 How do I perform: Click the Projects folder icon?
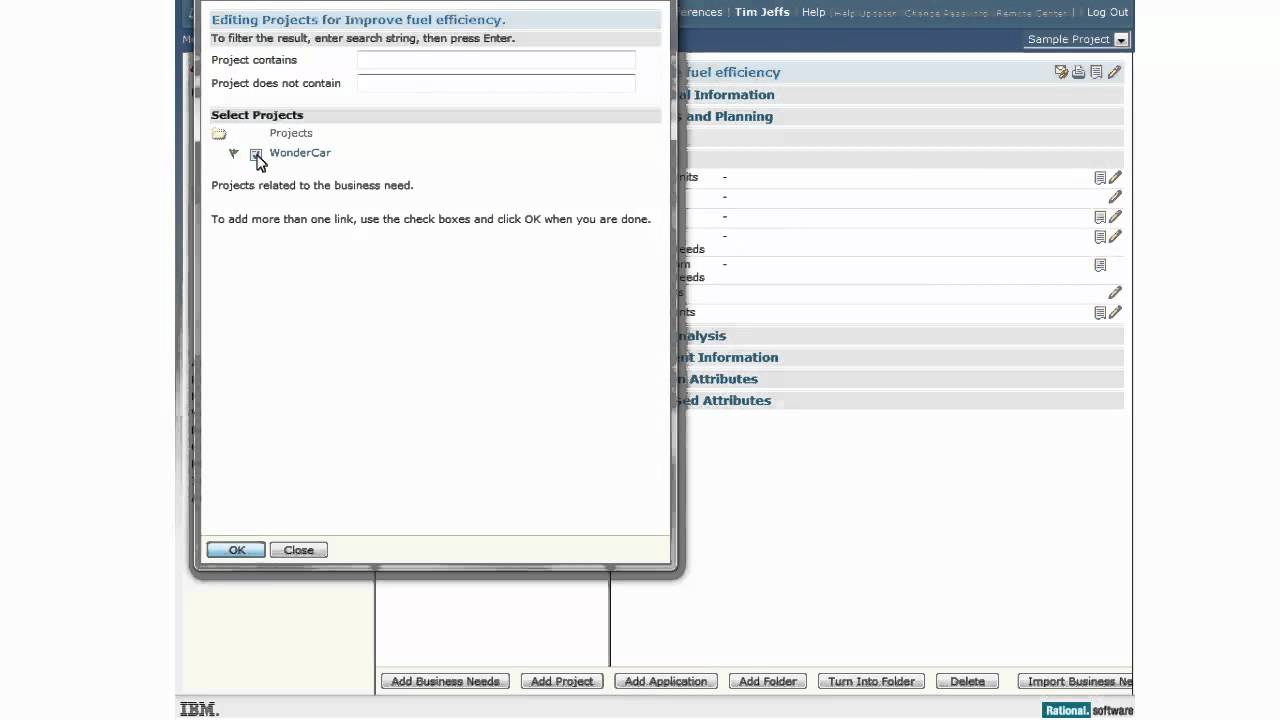tap(219, 133)
